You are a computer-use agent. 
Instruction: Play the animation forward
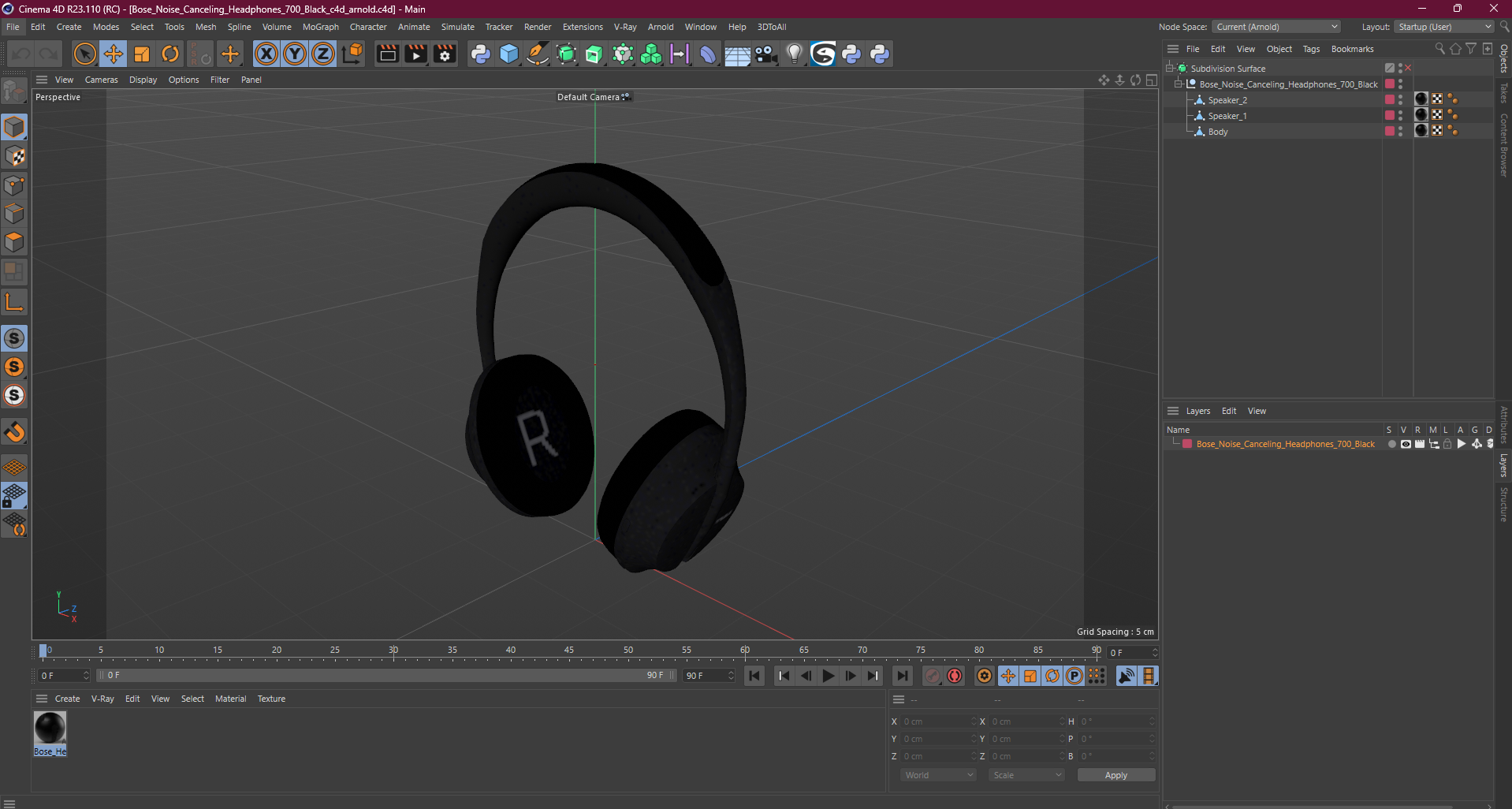828,676
